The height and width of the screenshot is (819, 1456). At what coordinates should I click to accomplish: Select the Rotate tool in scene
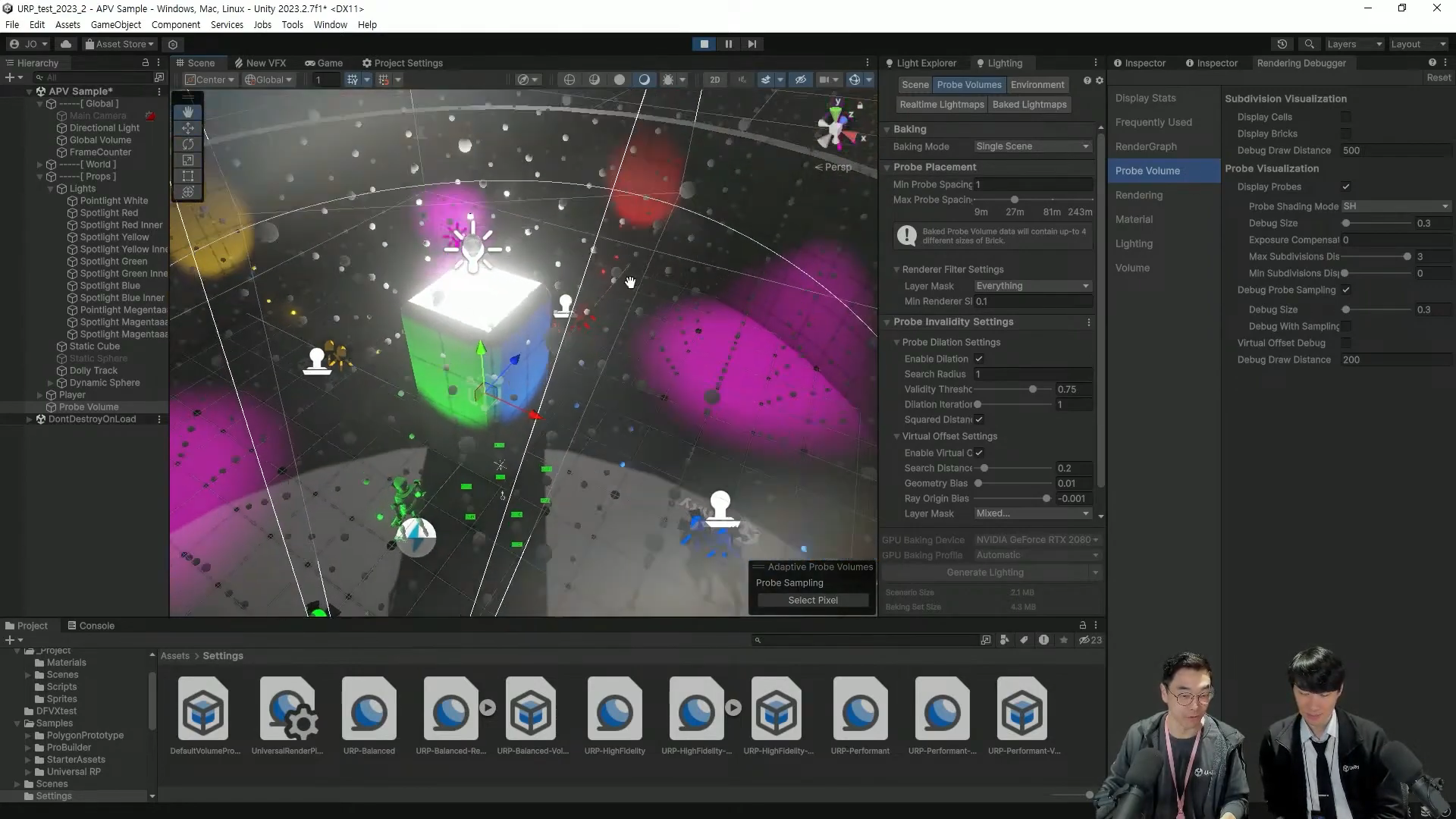[x=188, y=144]
